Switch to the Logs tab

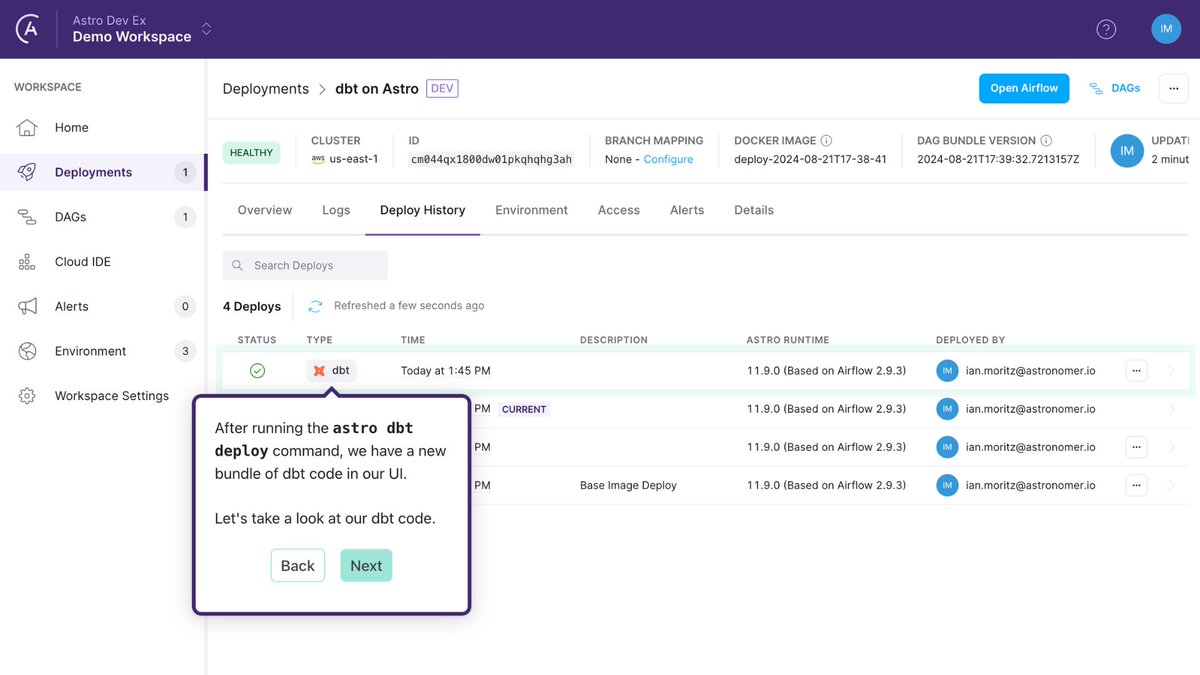pyautogui.click(x=336, y=210)
